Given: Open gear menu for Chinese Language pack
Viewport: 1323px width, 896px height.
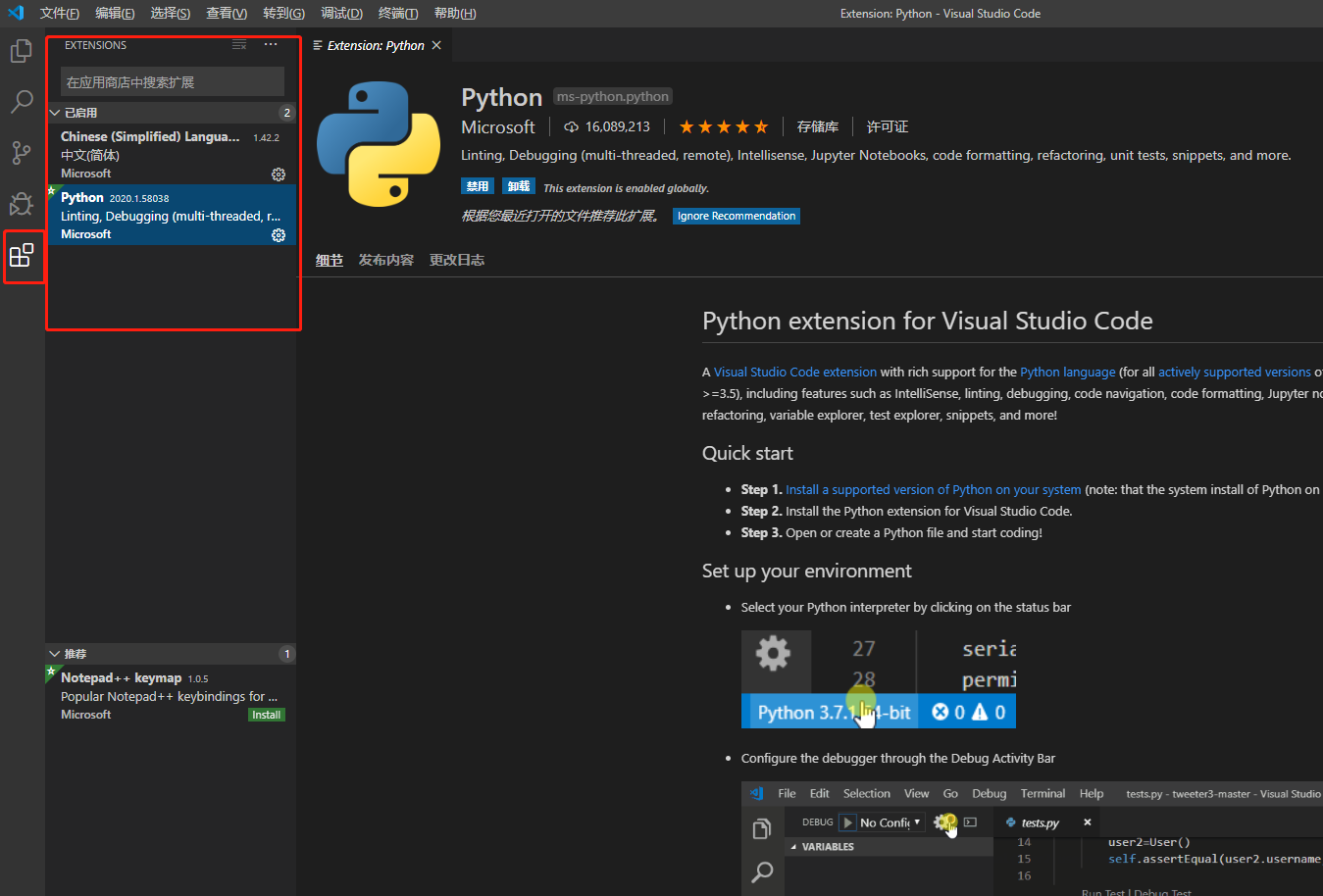Looking at the screenshot, I should click(279, 174).
